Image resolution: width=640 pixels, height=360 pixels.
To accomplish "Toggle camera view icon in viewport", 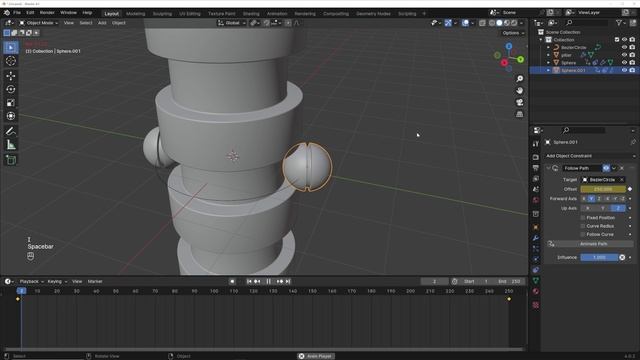I will coord(520,102).
